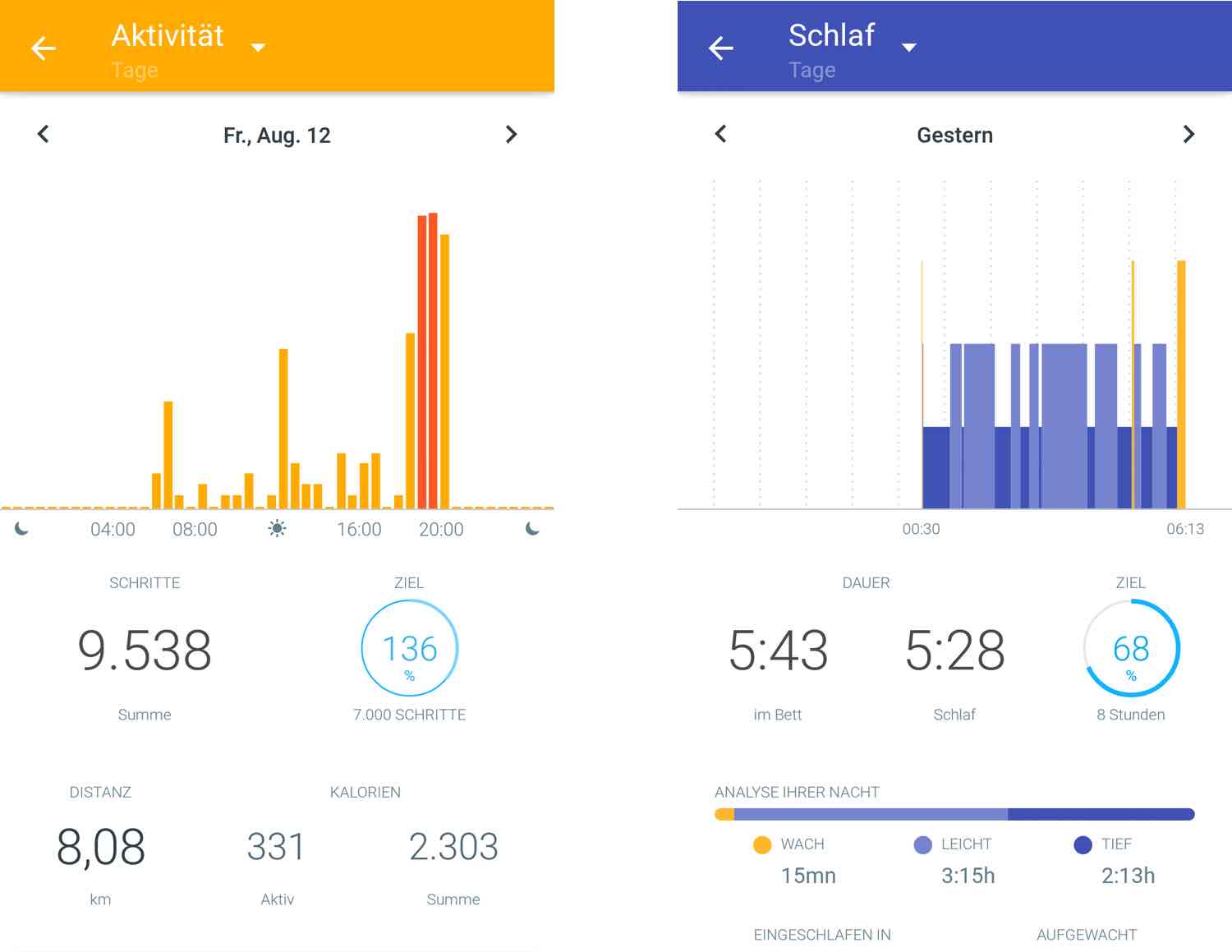Tap the LEICHT legend dot
1232x952 pixels.
coord(923,844)
